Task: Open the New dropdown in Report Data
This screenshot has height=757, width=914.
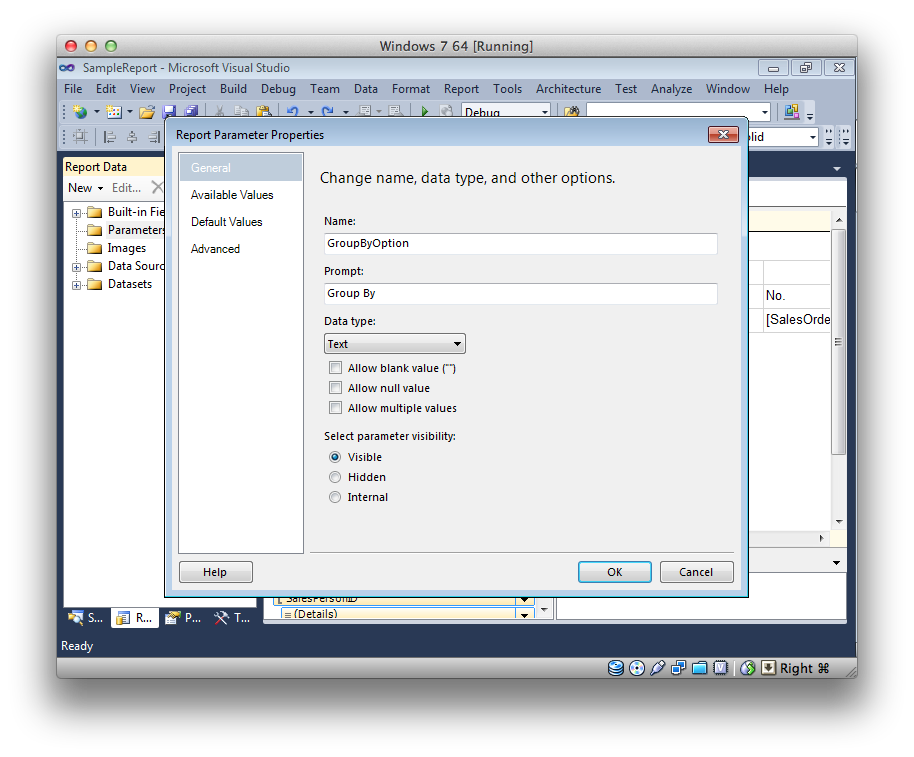Action: pos(86,188)
